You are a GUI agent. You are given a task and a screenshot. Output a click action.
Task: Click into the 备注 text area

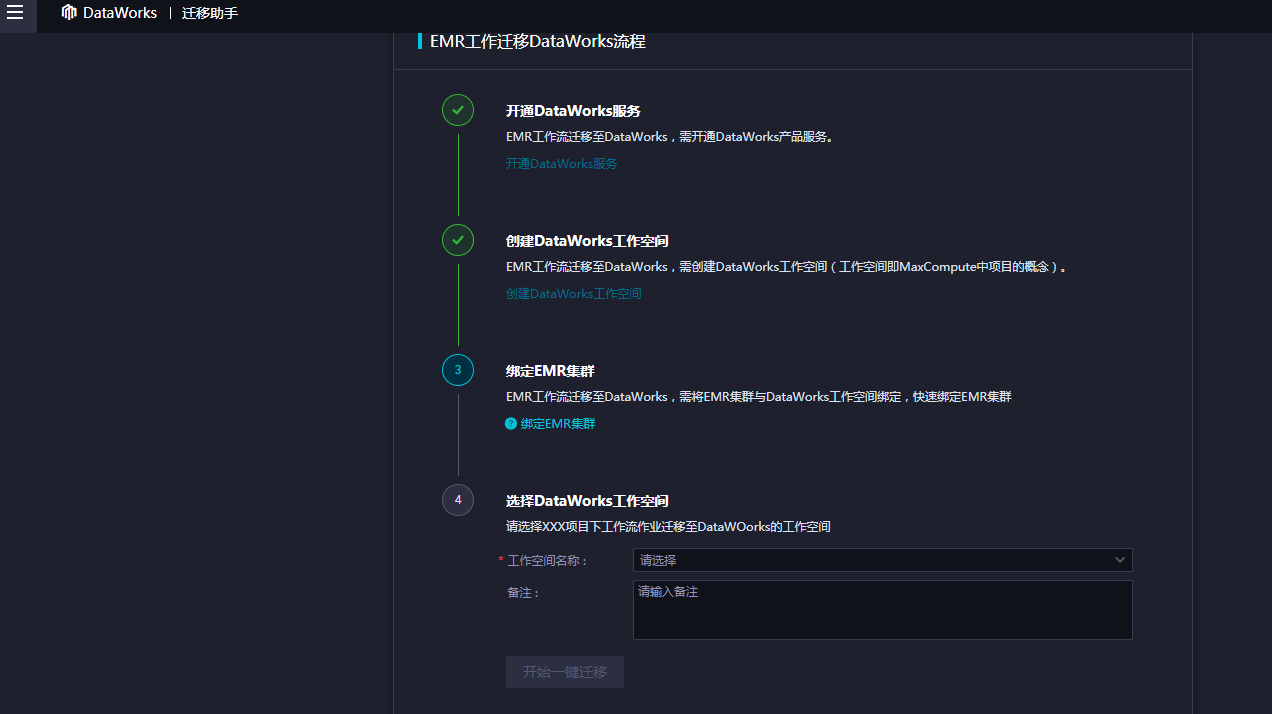coord(882,610)
